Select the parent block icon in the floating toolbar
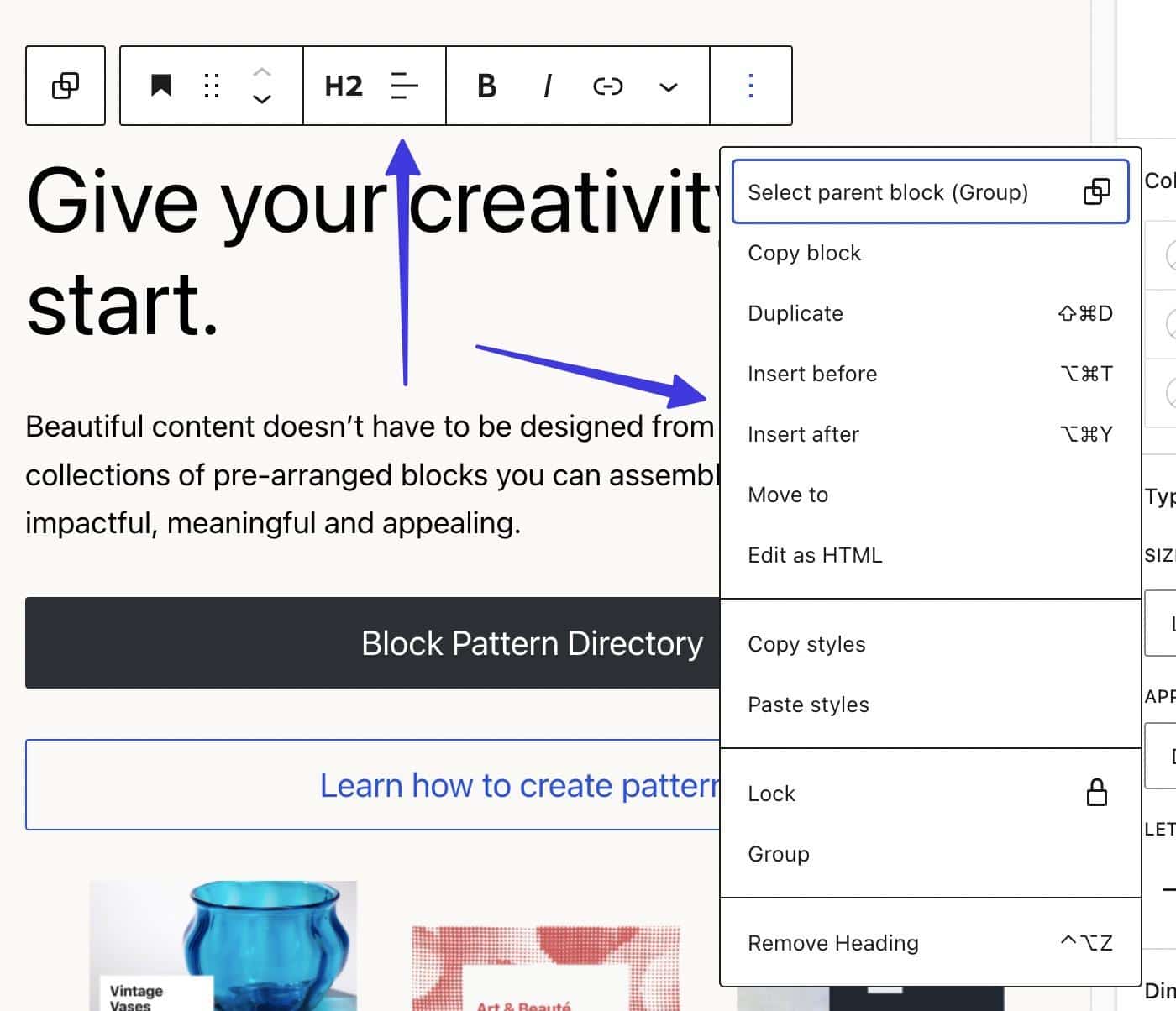 point(66,86)
